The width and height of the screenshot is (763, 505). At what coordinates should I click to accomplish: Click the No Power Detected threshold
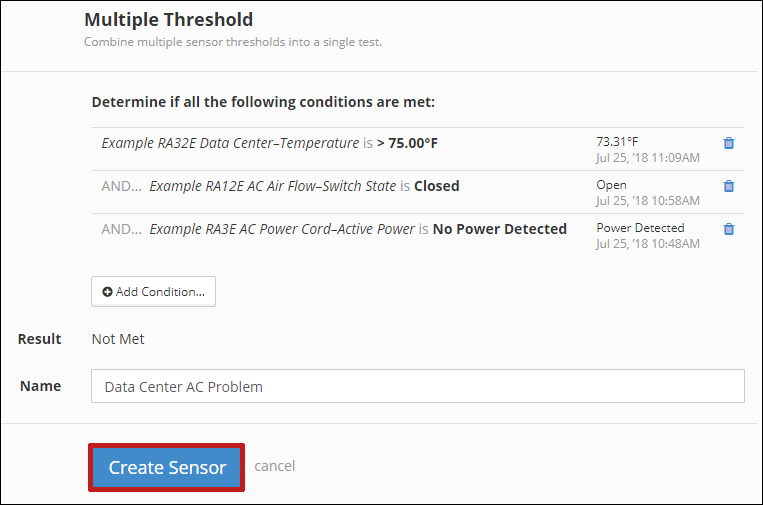499,229
